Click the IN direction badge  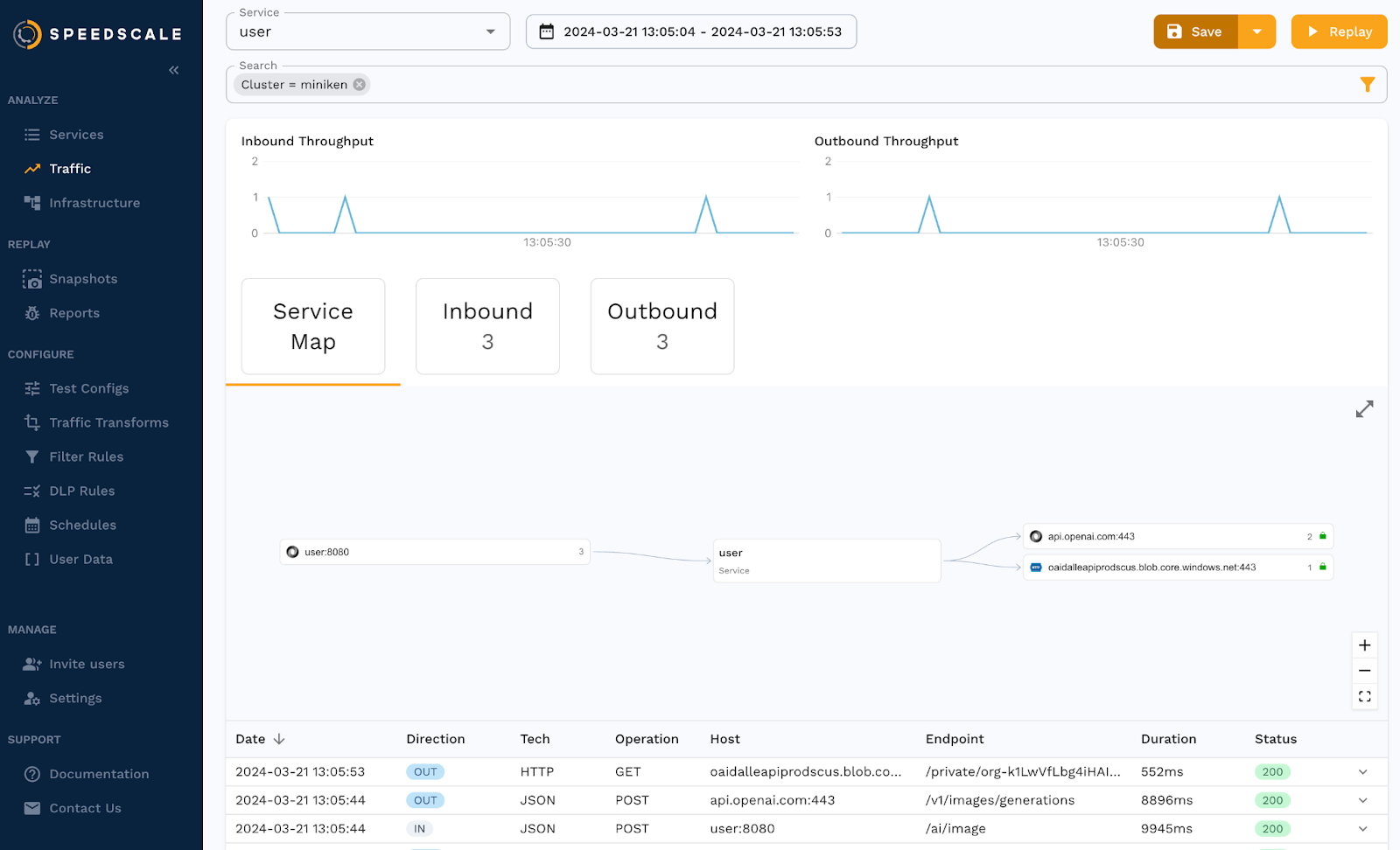(420, 829)
